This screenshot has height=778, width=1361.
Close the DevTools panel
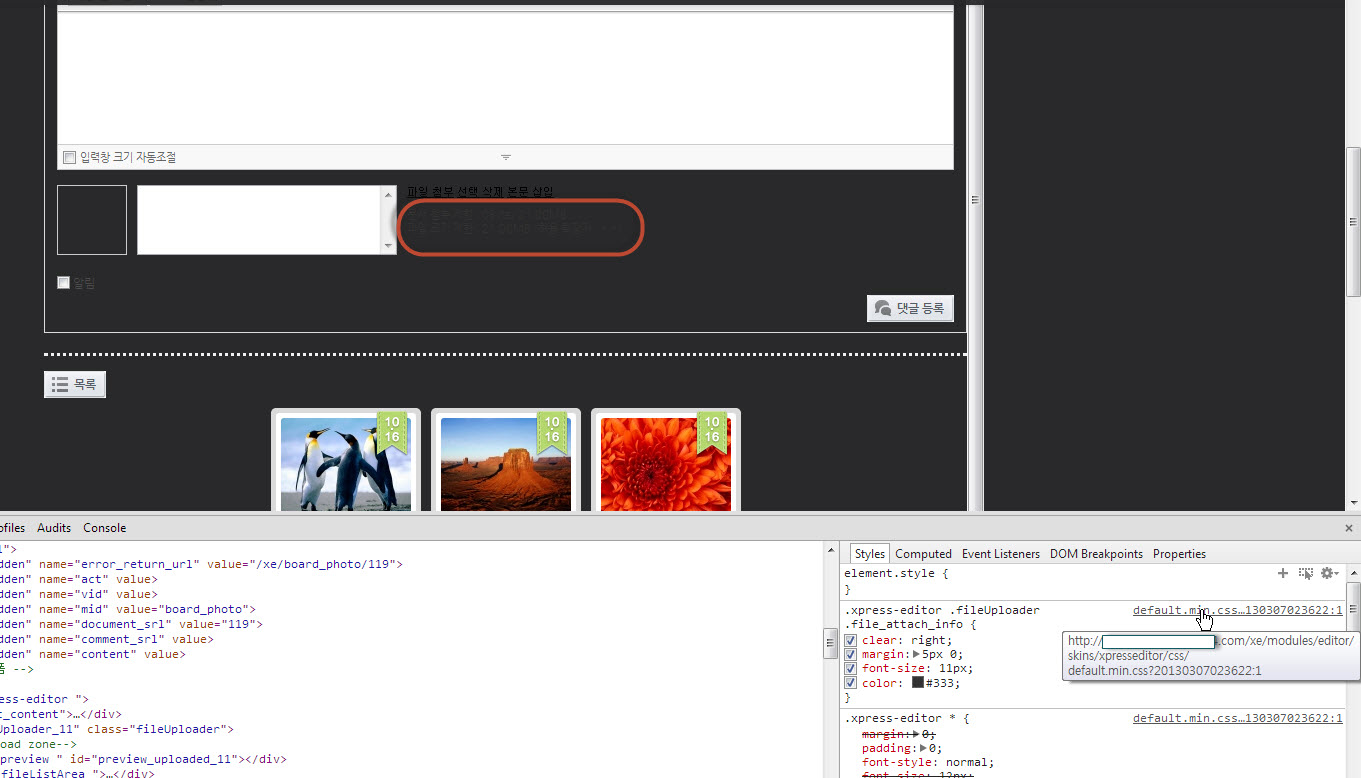tap(1350, 527)
